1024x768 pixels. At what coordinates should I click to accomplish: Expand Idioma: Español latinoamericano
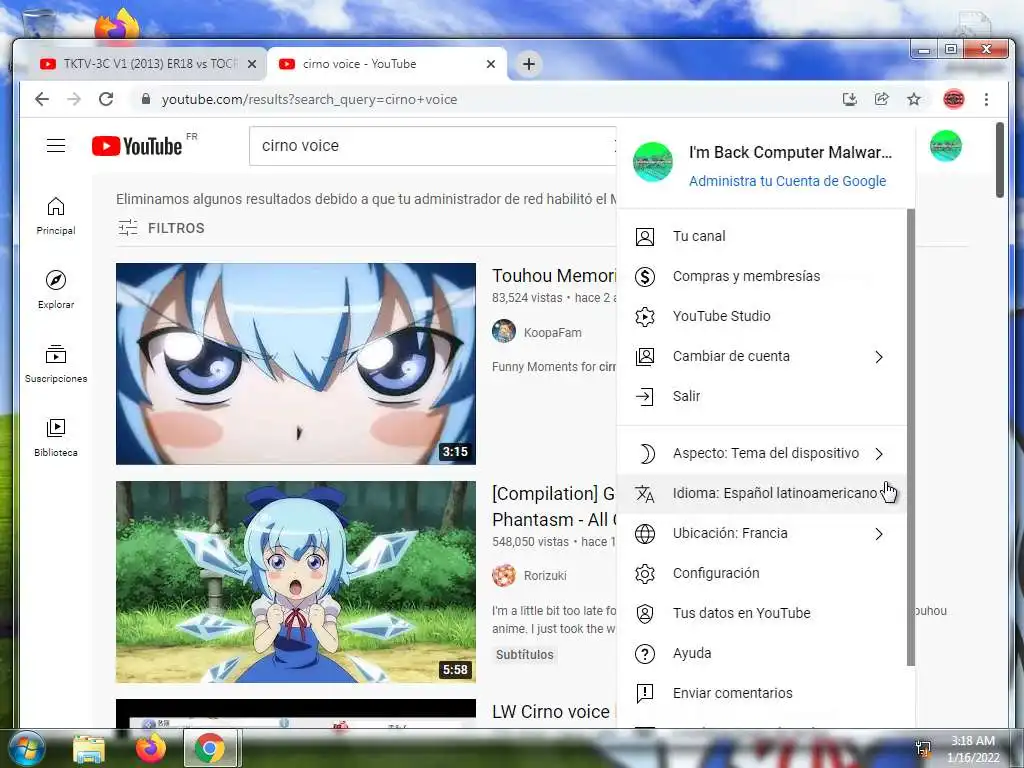click(762, 493)
